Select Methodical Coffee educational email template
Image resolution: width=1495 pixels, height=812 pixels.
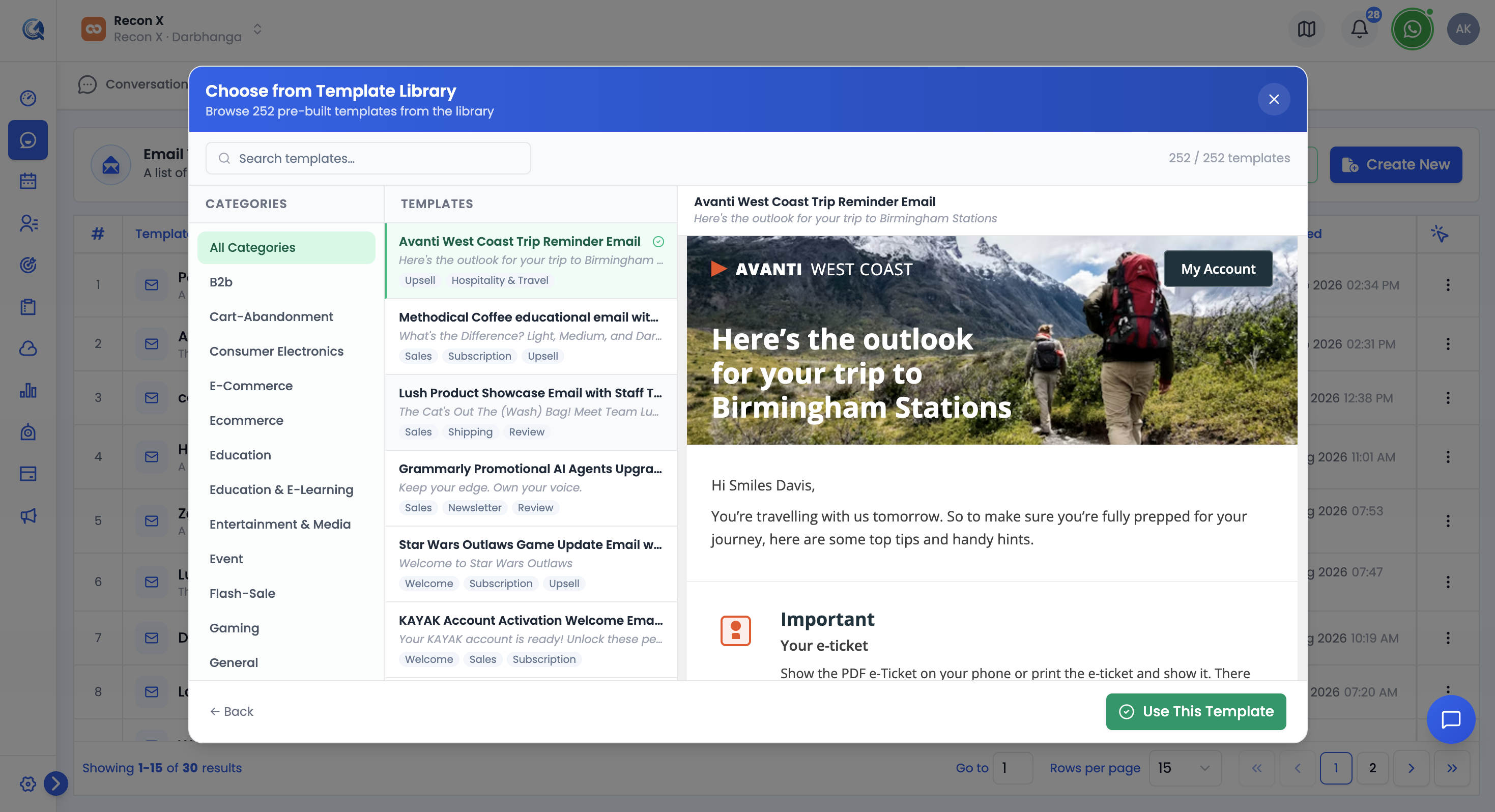(530, 336)
